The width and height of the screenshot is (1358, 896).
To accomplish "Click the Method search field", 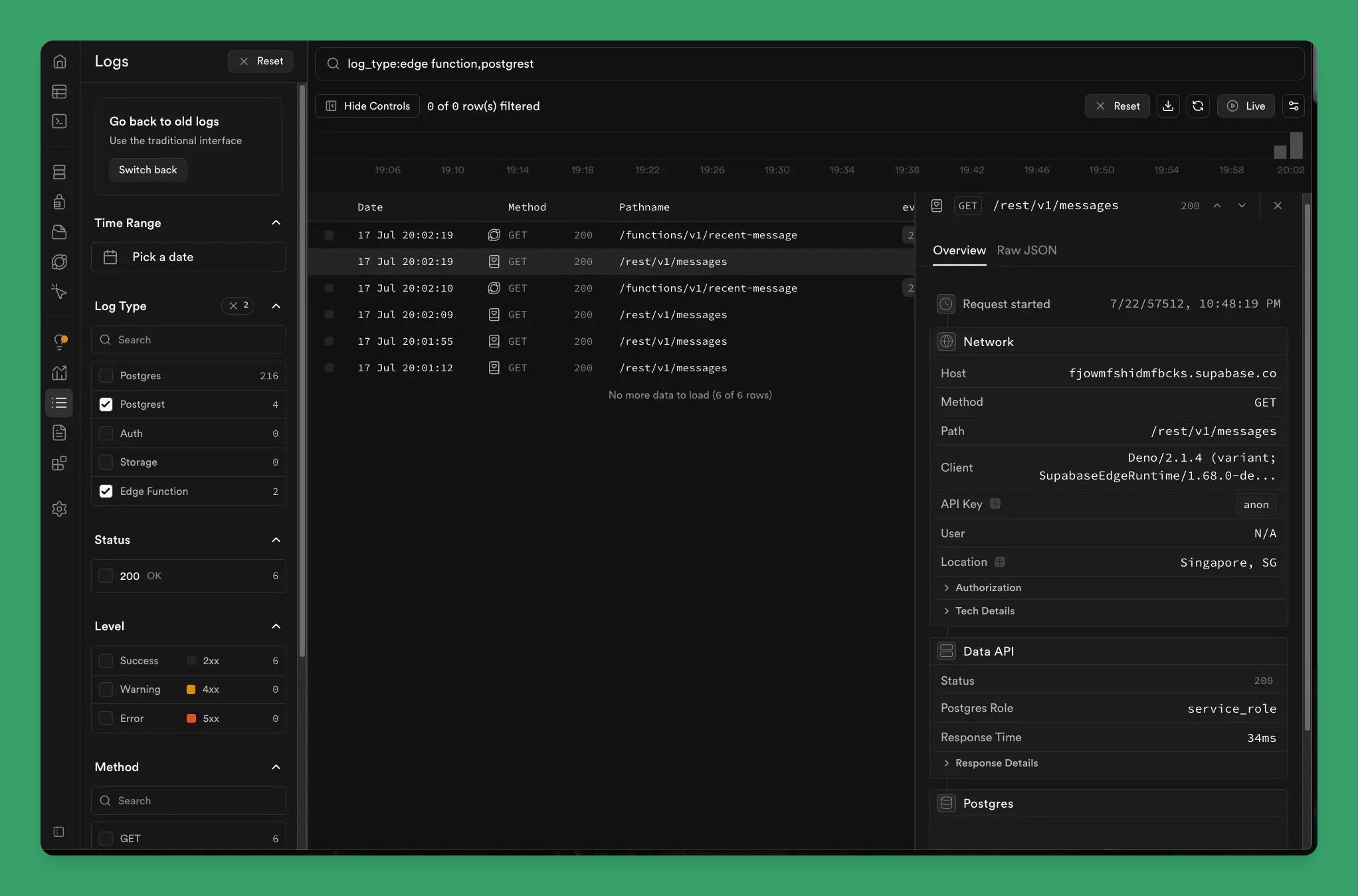I will 189,800.
